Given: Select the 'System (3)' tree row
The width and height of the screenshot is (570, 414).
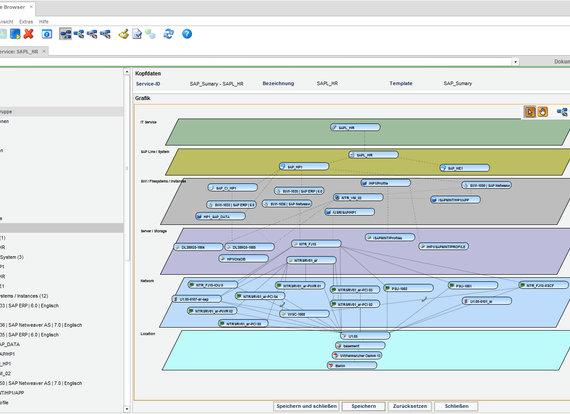Looking at the screenshot, I should tap(12, 257).
